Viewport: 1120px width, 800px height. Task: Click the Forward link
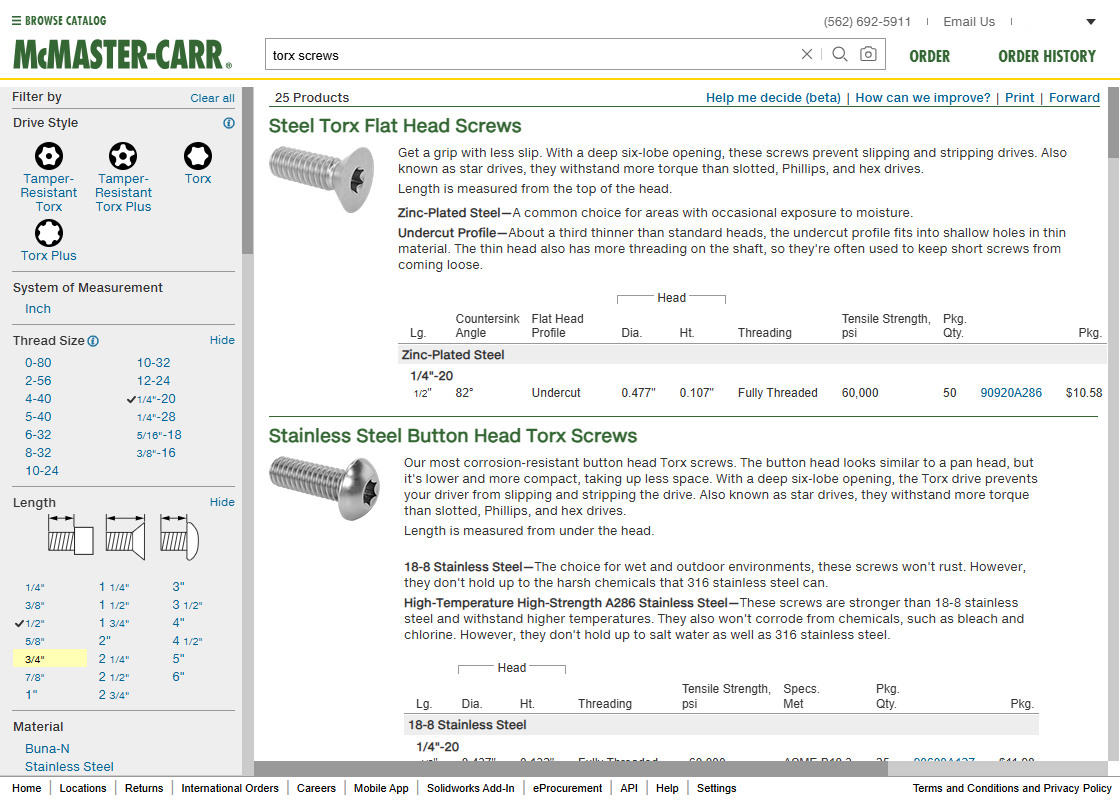(x=1074, y=98)
